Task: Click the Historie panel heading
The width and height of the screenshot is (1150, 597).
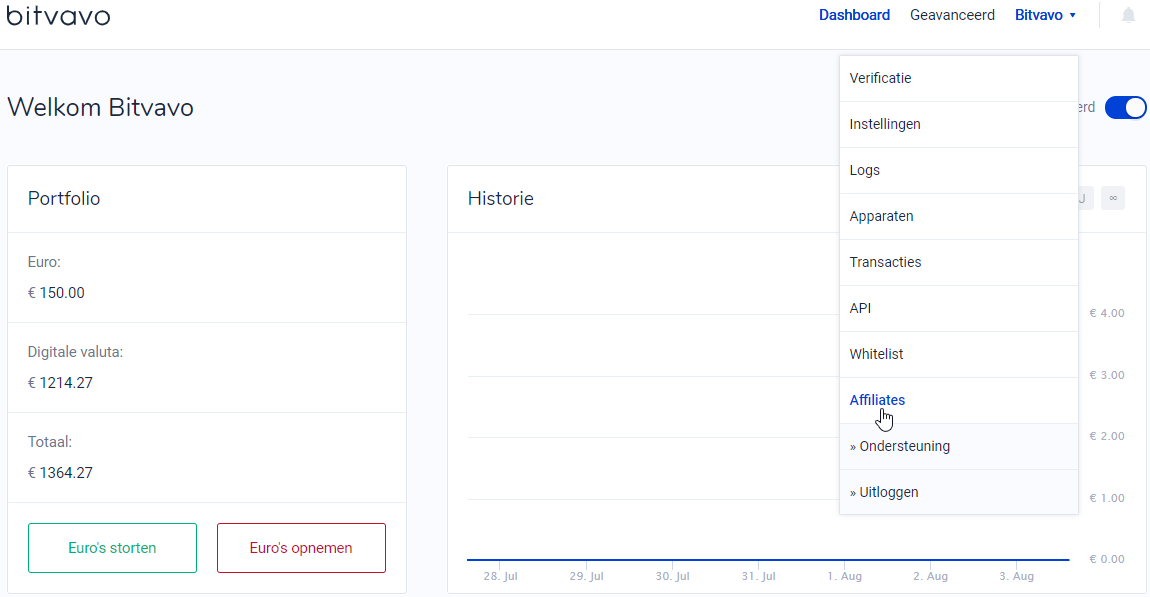Action: 501,199
